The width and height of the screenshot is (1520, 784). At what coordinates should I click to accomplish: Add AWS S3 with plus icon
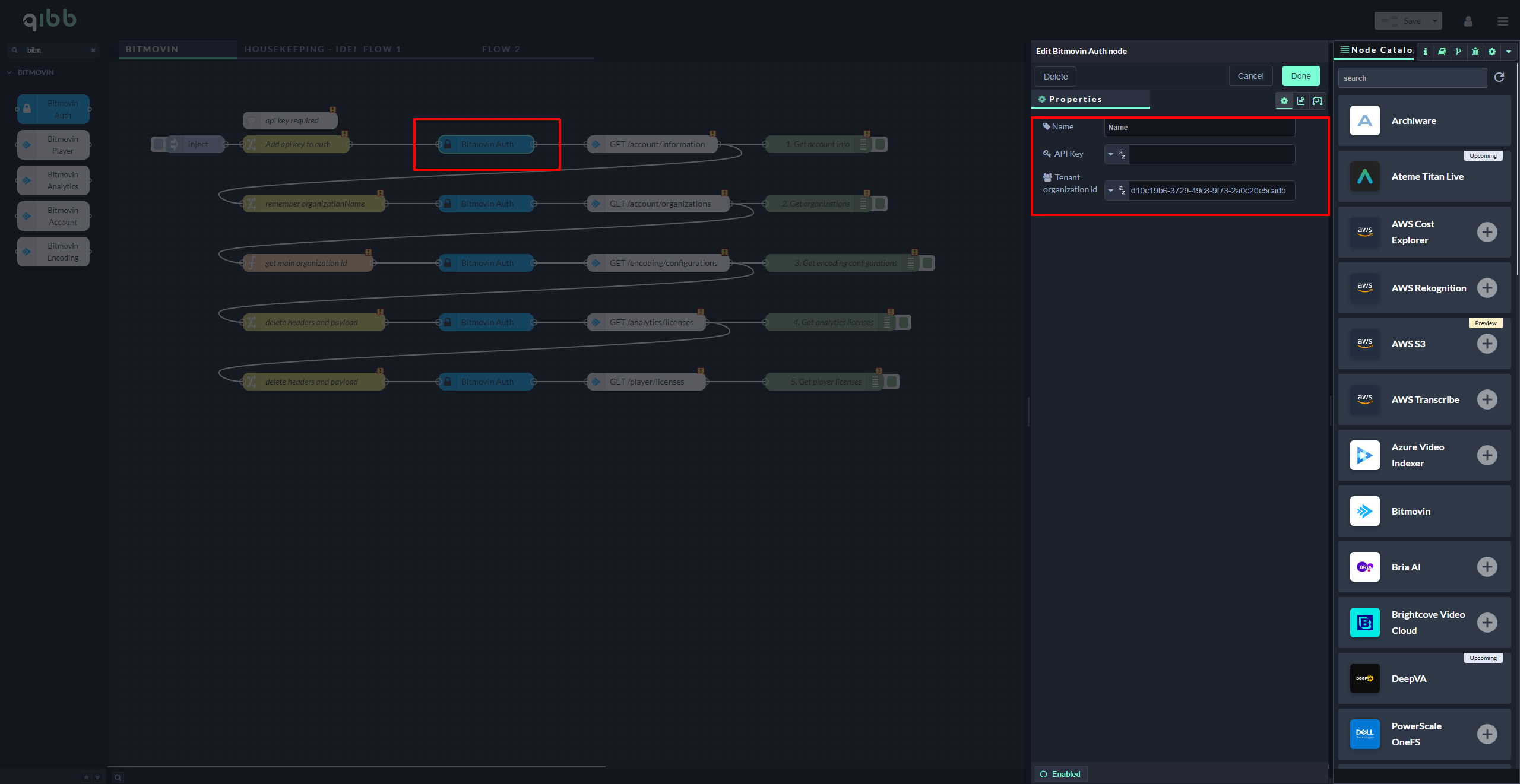pyautogui.click(x=1487, y=344)
